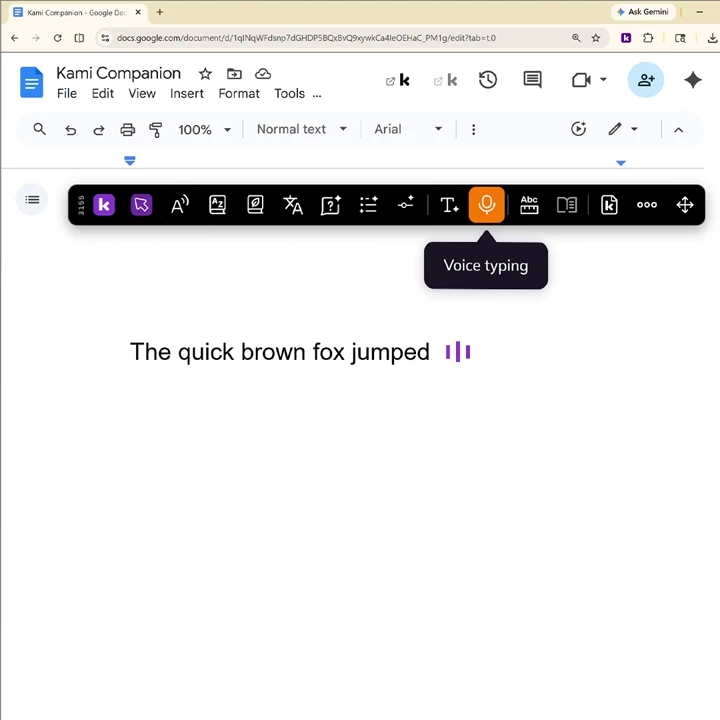720x720 pixels.
Task: Open Gemini sparkle in Docs header
Action: tap(692, 80)
